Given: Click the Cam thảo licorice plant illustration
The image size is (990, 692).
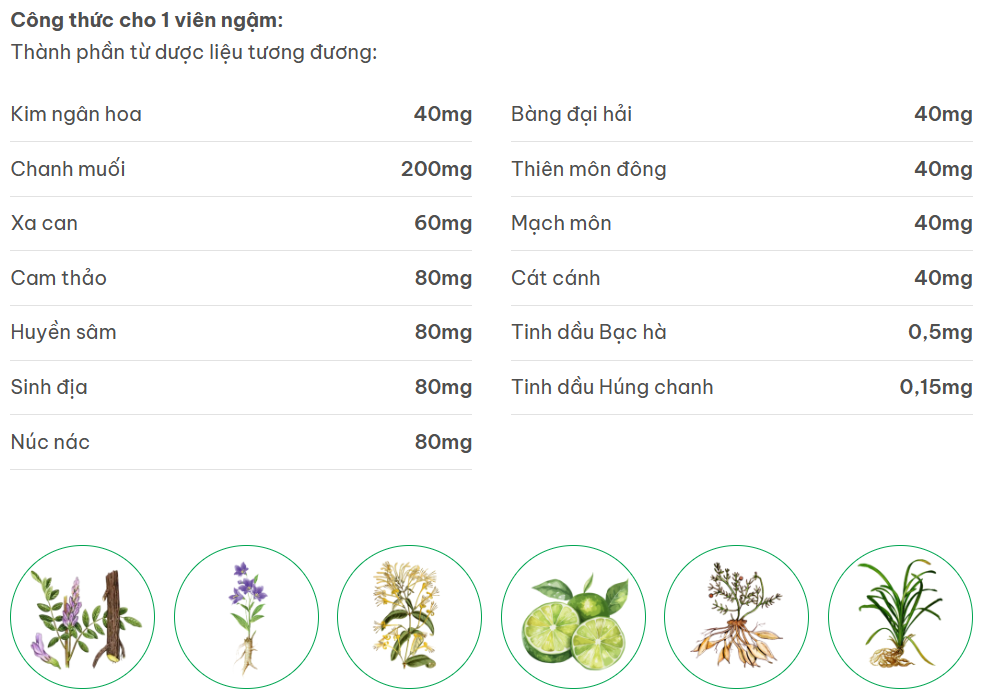Looking at the screenshot, I should [83, 617].
